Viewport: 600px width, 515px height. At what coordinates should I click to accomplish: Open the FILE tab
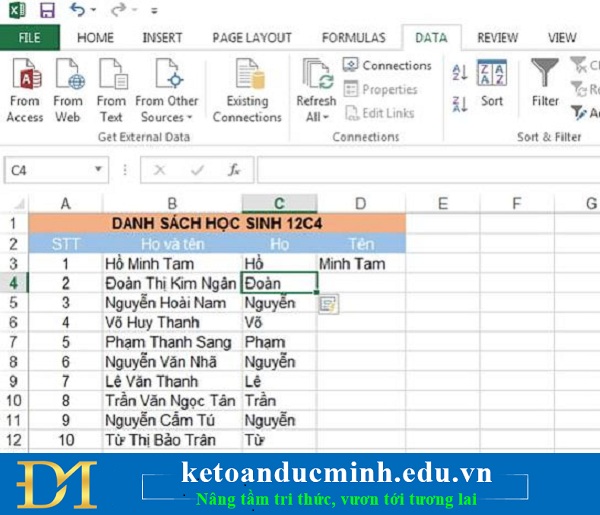click(29, 38)
